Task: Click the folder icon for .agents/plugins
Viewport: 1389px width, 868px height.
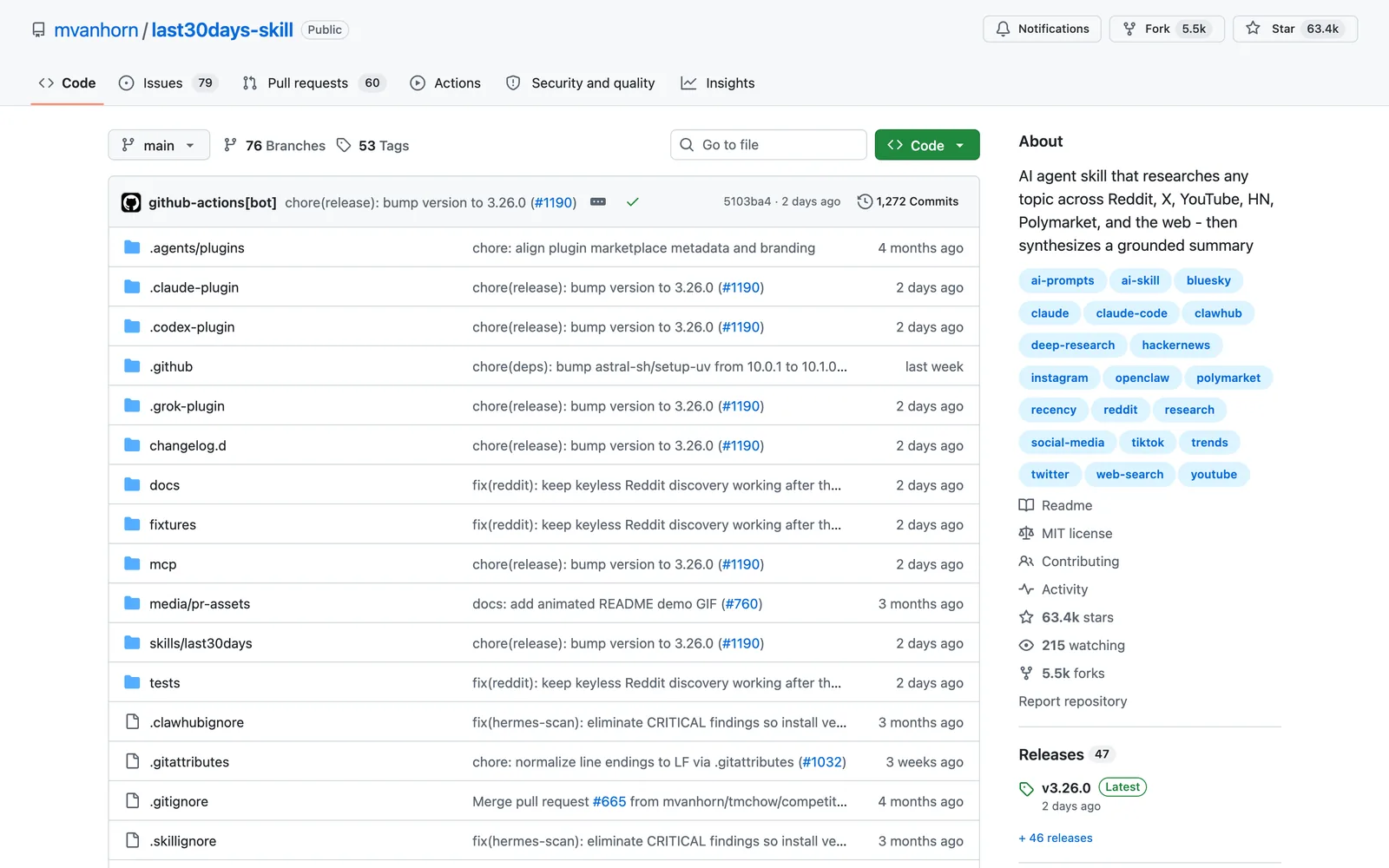Action: (x=132, y=247)
